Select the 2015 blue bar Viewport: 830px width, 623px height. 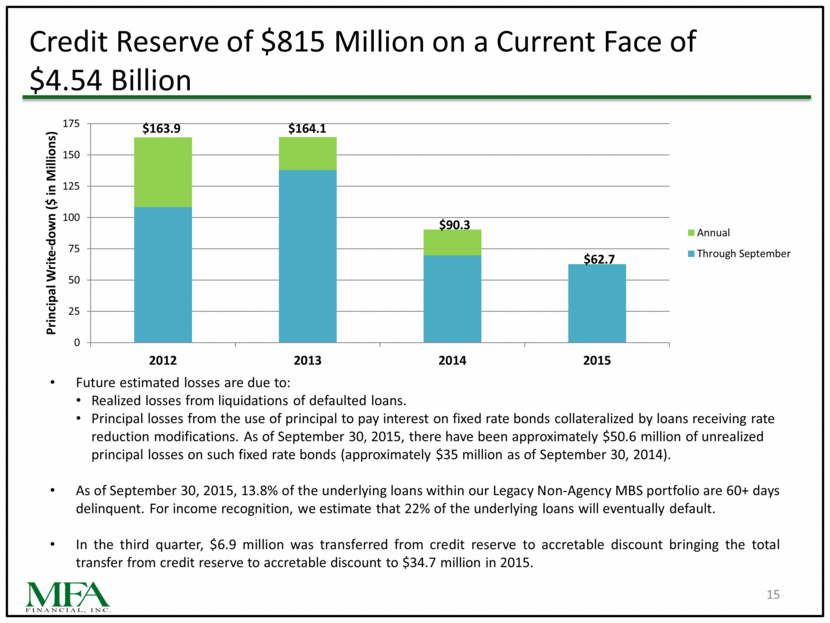pos(597,303)
